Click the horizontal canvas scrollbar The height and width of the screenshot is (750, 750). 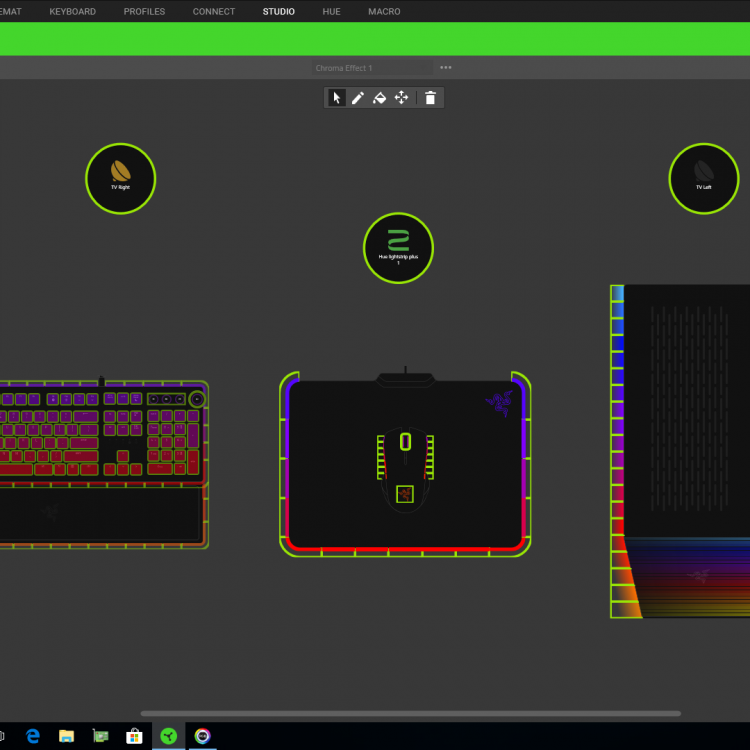(x=410, y=714)
